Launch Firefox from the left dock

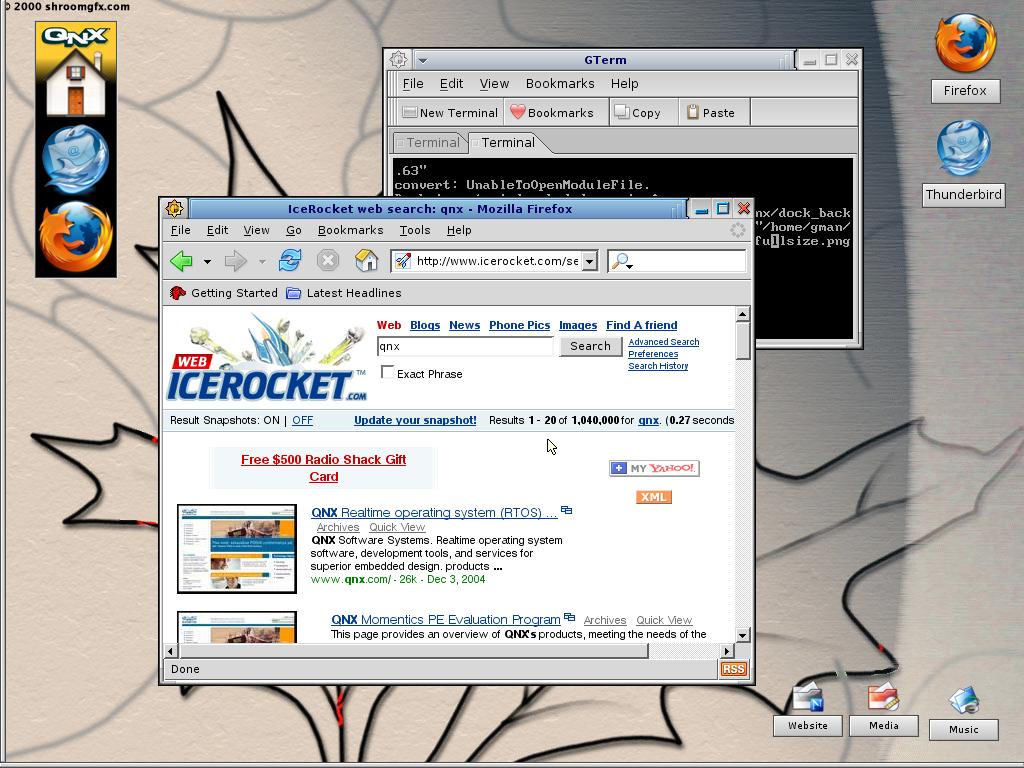click(76, 236)
